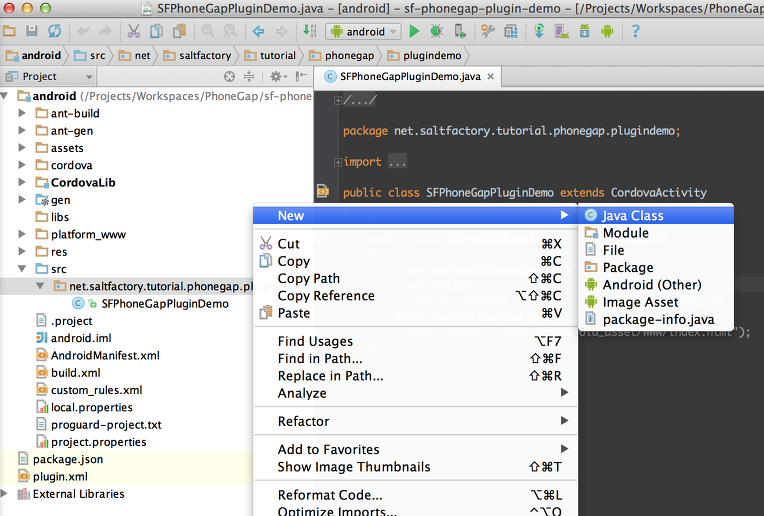Open Add to Favorites submenu
The width and height of the screenshot is (764, 516).
[x=415, y=449]
